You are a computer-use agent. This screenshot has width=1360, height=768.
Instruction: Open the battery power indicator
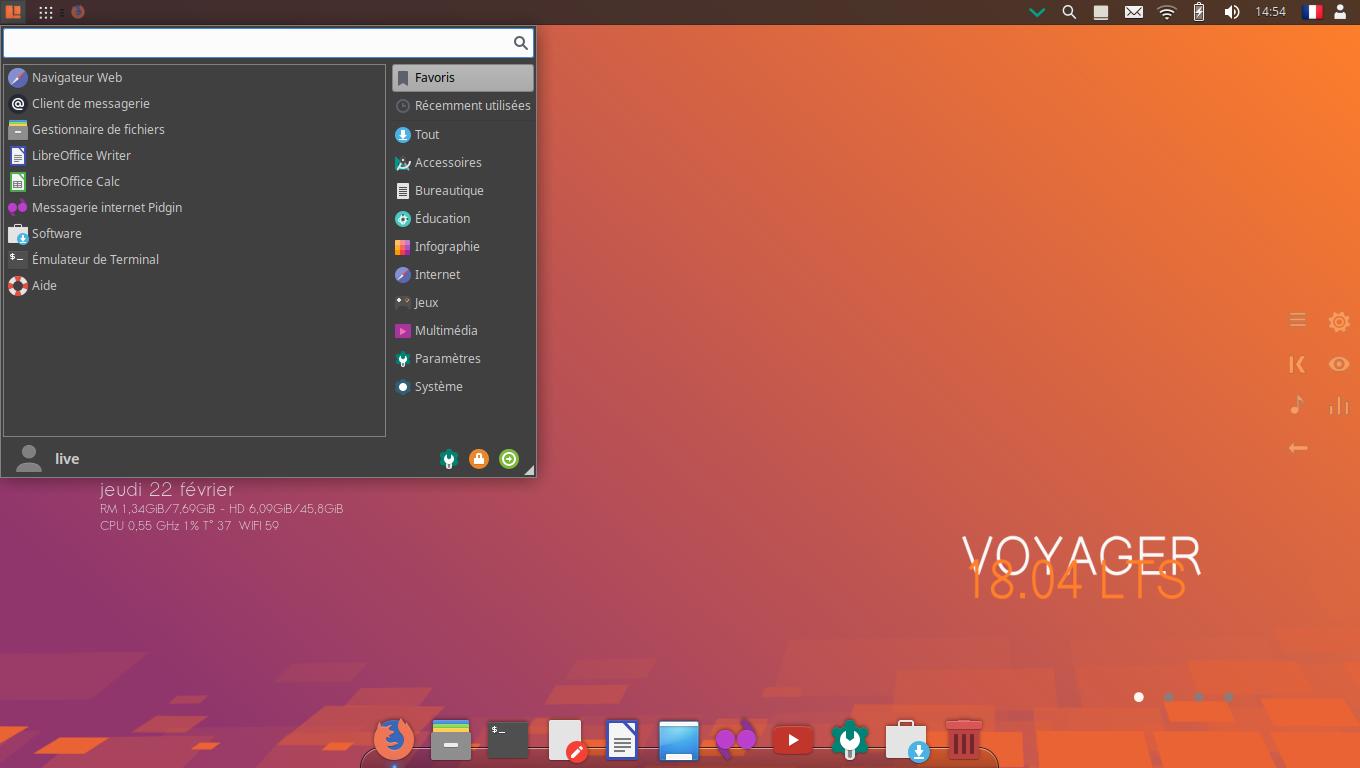tap(1199, 12)
